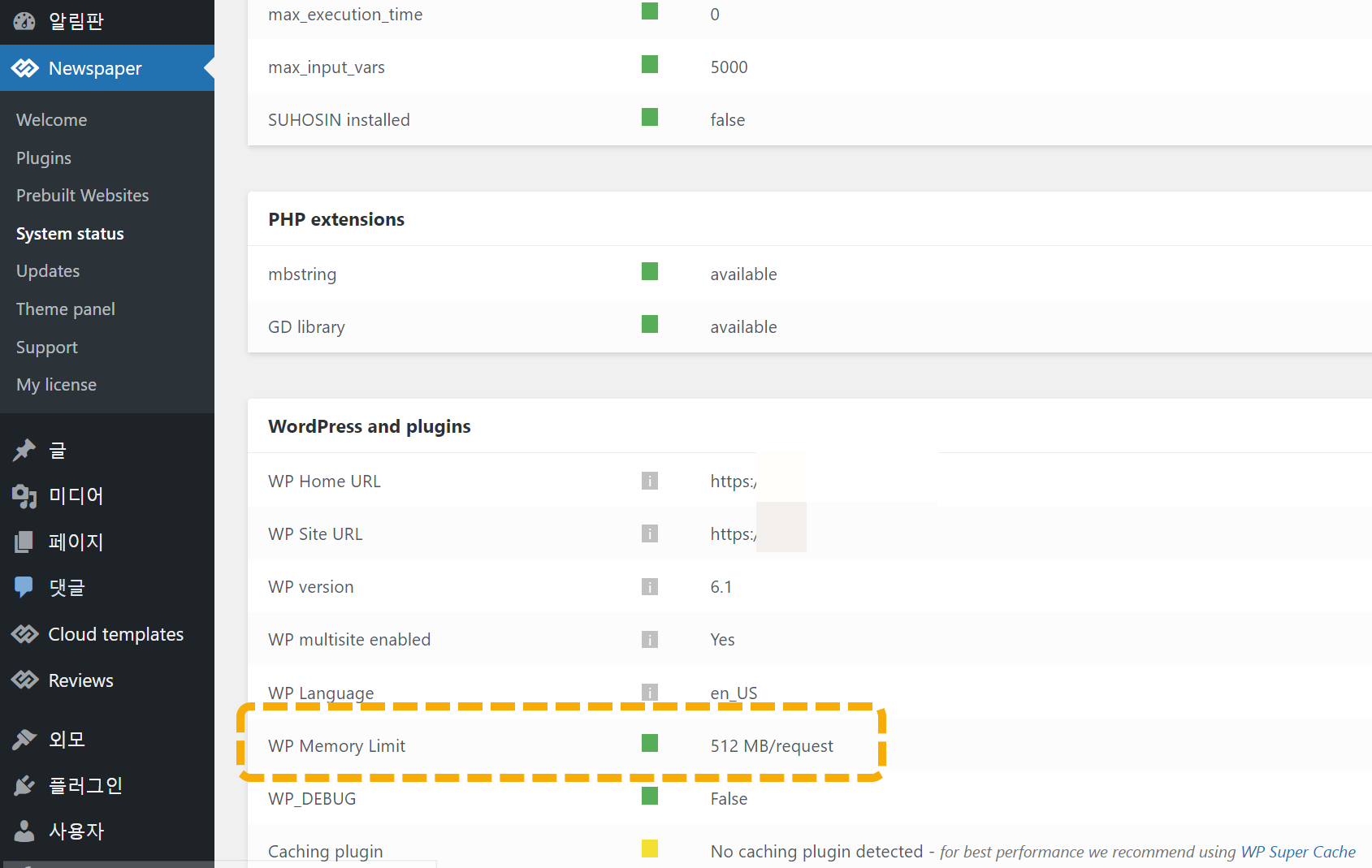Image resolution: width=1372 pixels, height=868 pixels.
Task: Click the Caching plugin yellow status square
Action: [x=650, y=849]
